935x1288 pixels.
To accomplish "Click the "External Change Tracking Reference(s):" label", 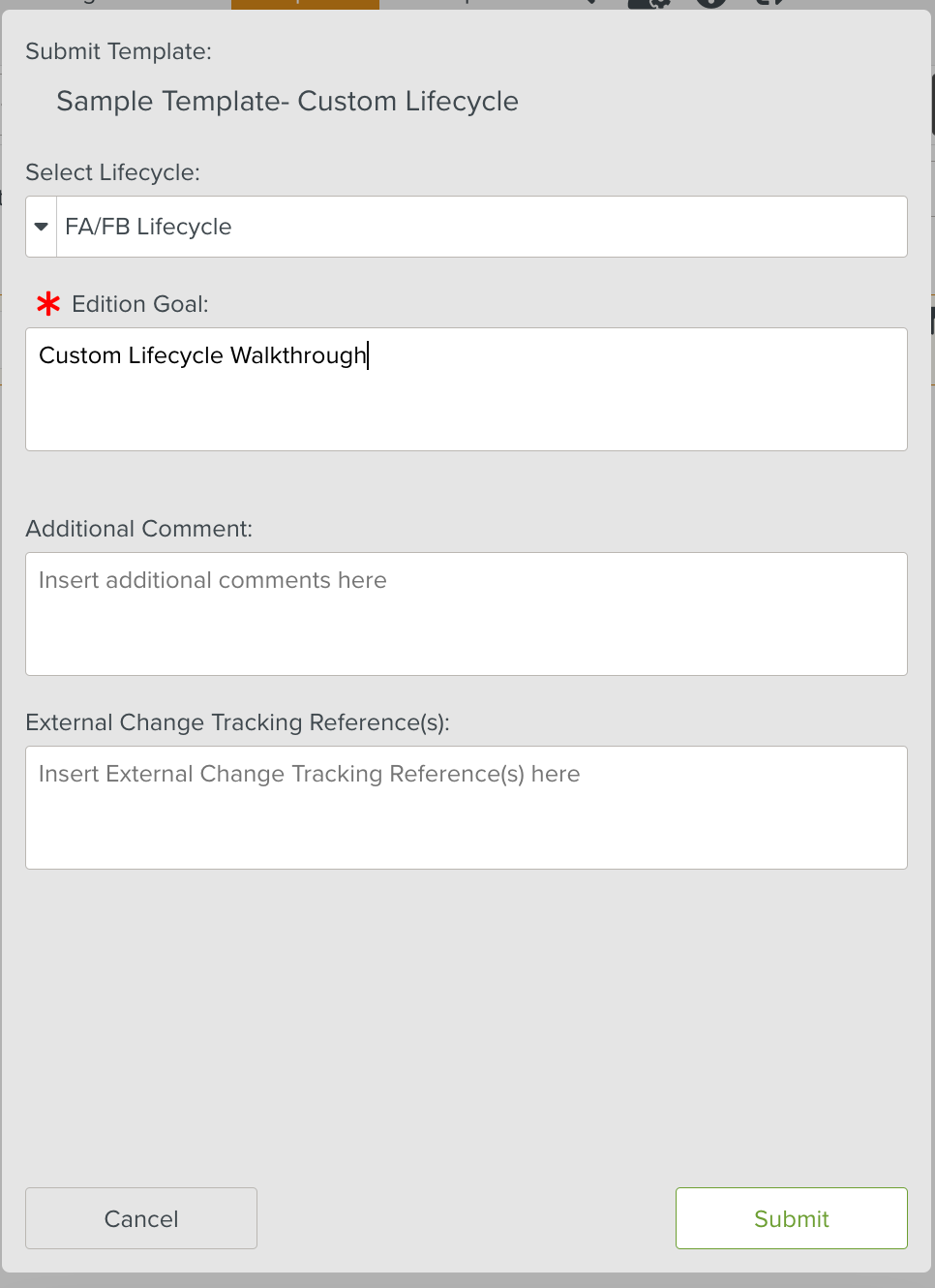I will coord(237,722).
